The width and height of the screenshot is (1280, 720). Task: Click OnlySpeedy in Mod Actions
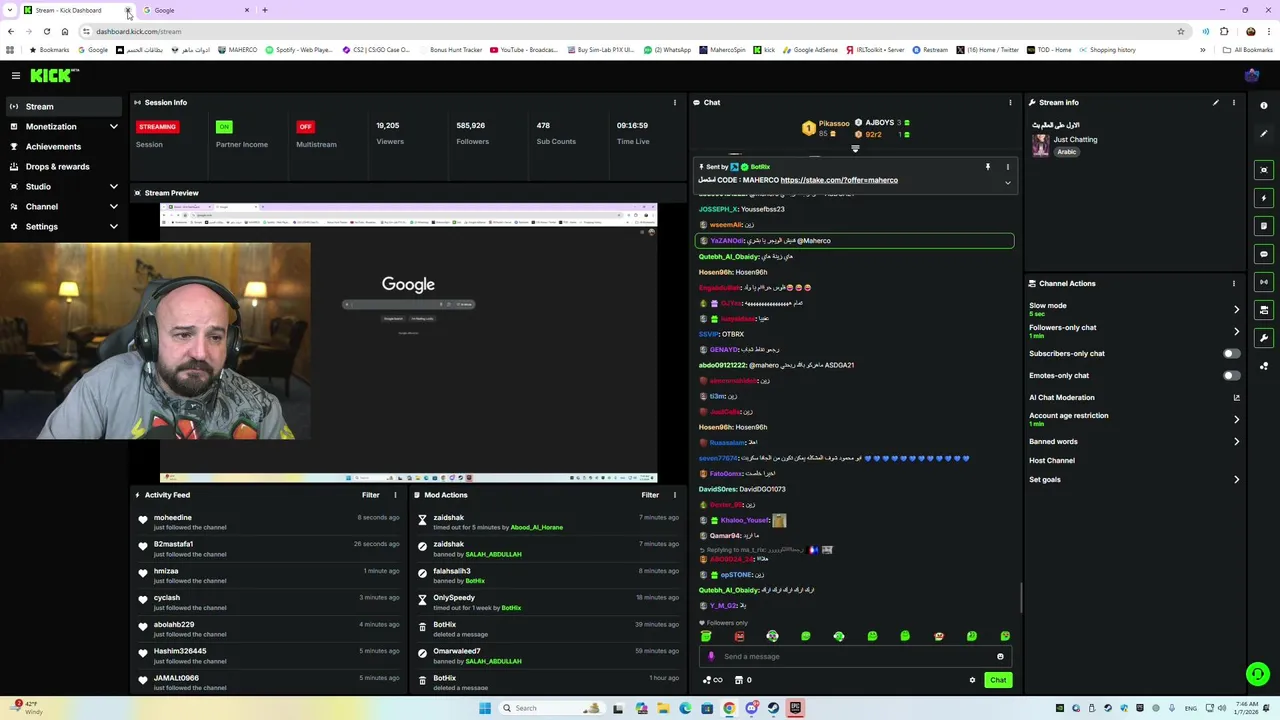pyautogui.click(x=454, y=597)
